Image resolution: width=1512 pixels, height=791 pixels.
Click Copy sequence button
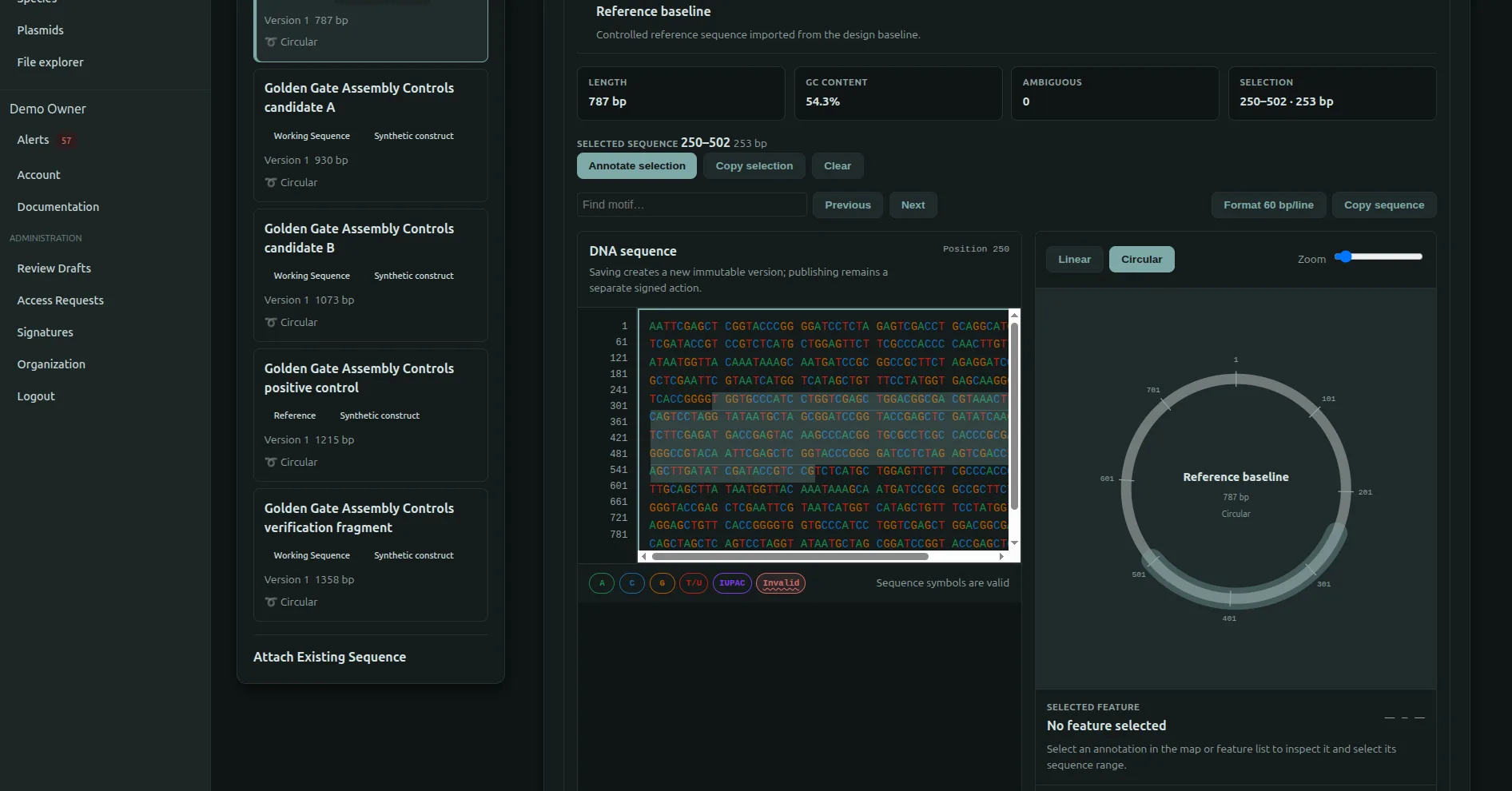(1384, 205)
